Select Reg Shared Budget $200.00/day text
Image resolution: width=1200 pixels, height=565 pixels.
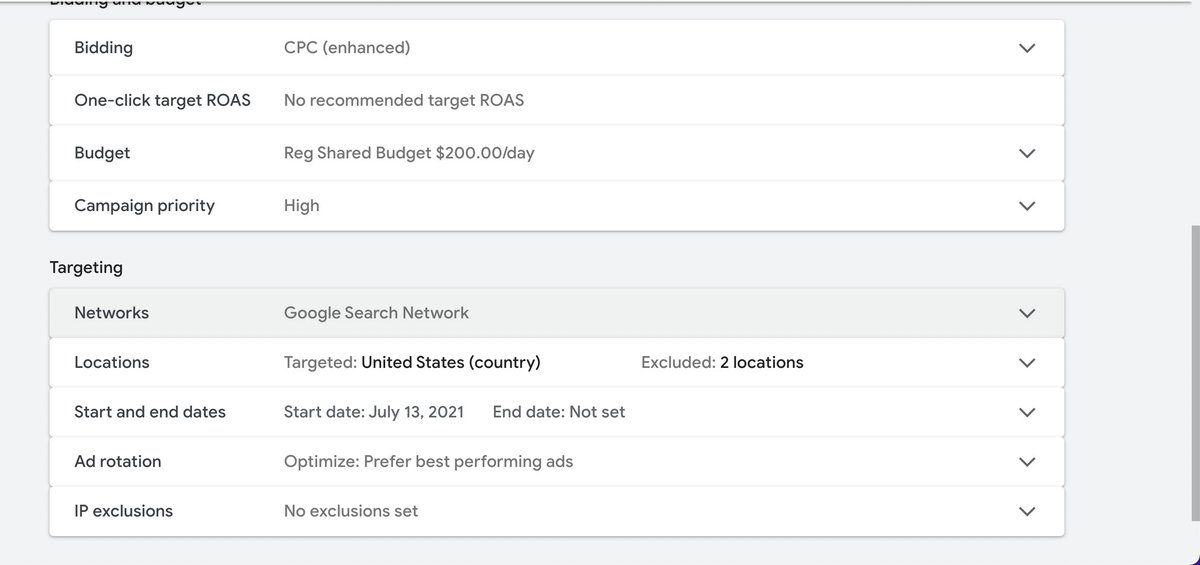coord(409,153)
